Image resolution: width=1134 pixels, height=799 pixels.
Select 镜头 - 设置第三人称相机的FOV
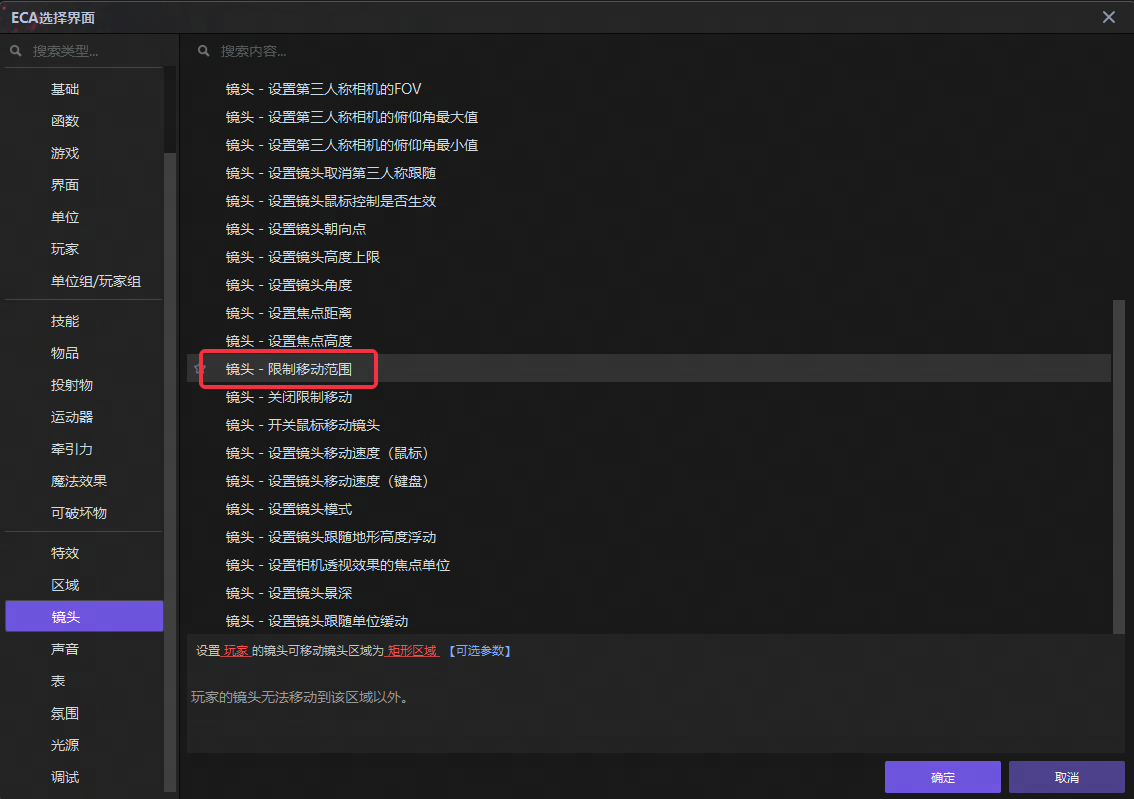pos(323,89)
